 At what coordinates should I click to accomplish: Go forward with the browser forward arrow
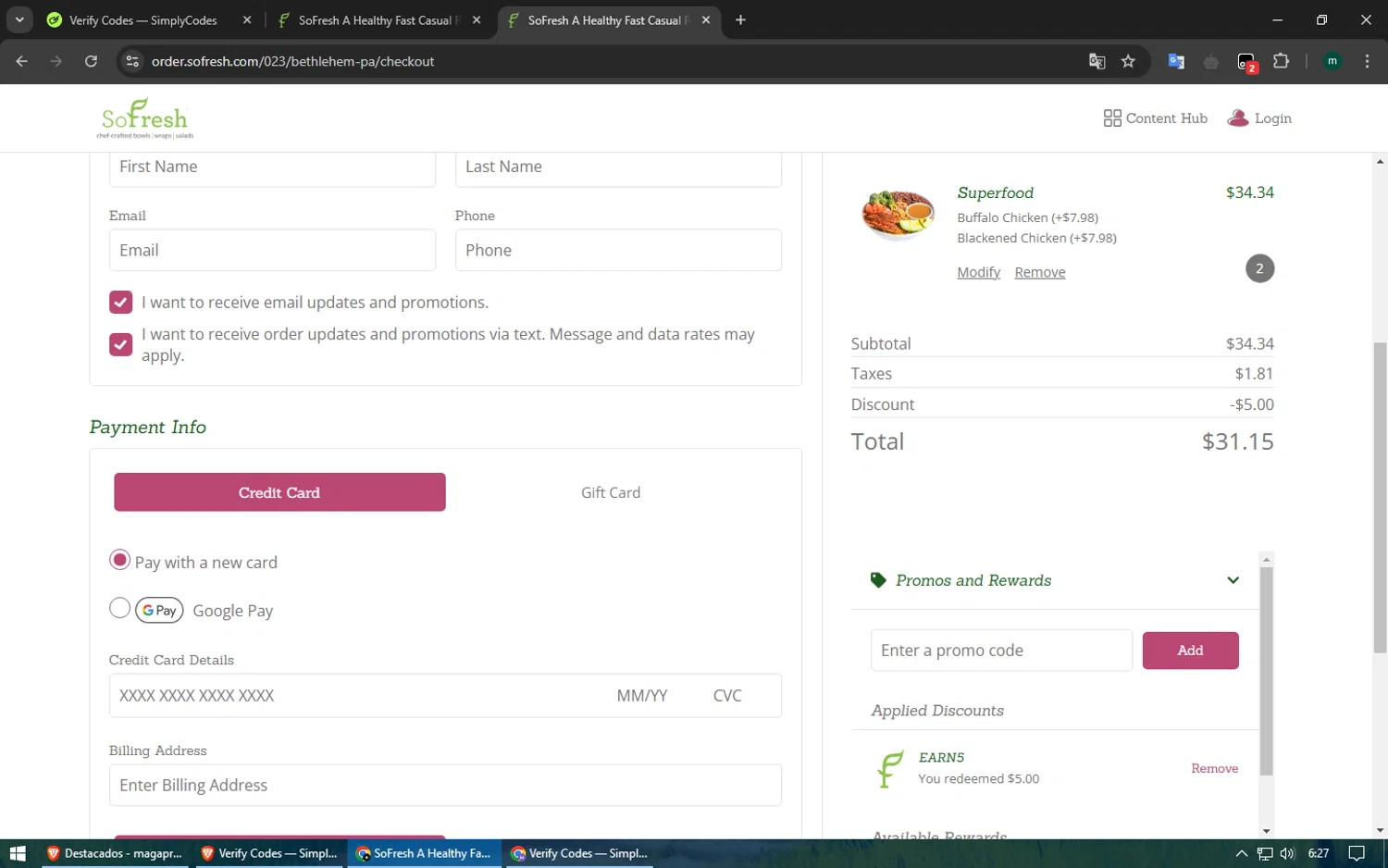(x=56, y=61)
